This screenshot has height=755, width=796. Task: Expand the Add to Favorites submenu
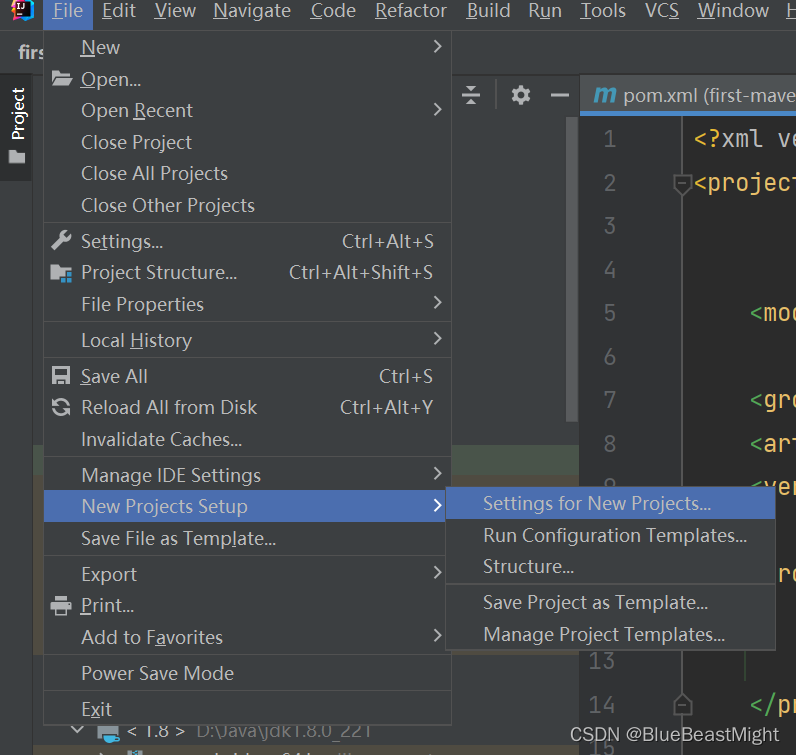[247, 637]
